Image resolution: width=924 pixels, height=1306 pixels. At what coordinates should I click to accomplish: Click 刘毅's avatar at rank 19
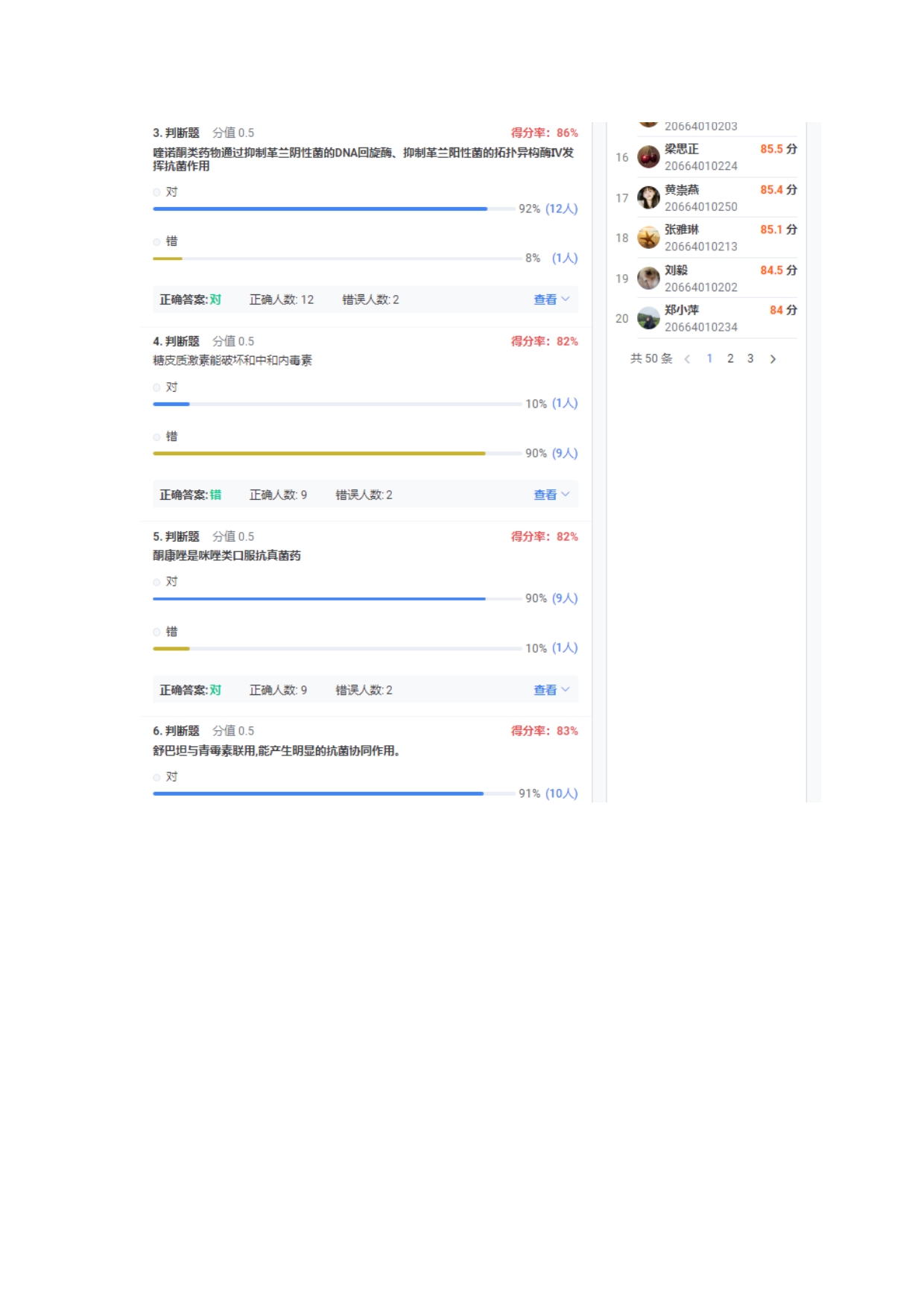648,279
